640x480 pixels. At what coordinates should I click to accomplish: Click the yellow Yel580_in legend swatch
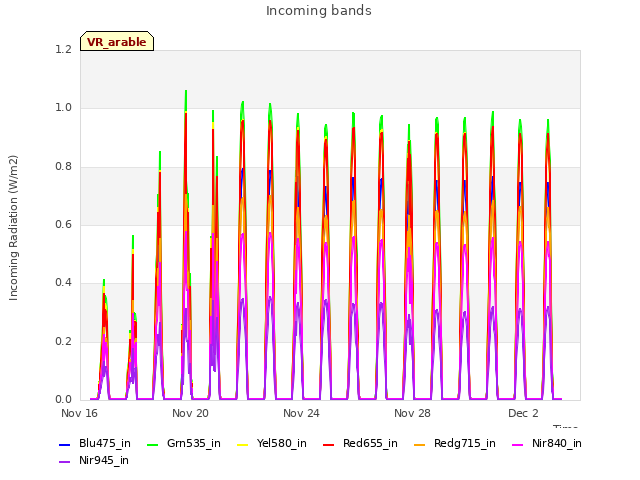pos(242,445)
